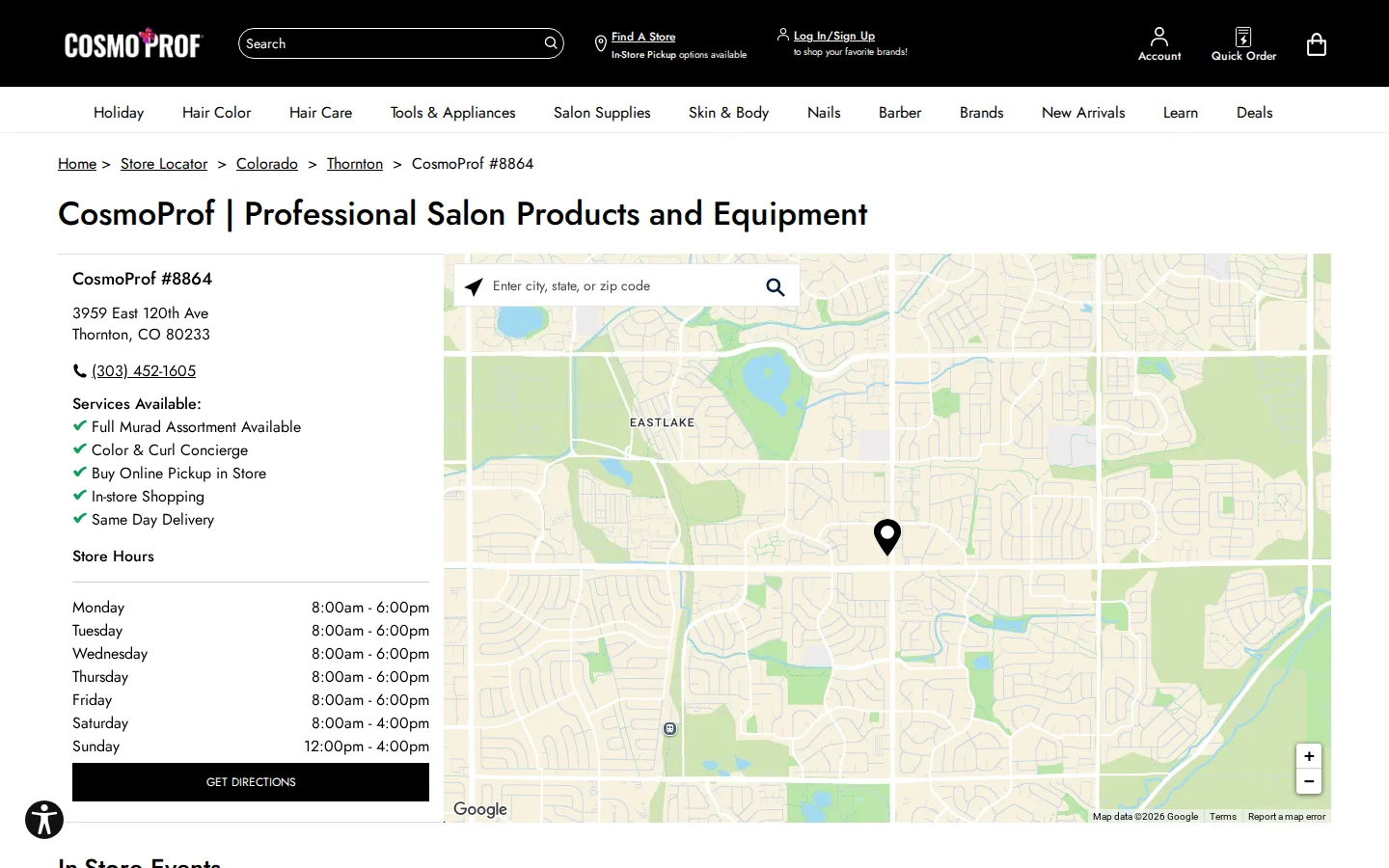Screen dimensions: 1389x868
Task: Open the Salon Supplies menu
Action: (602, 113)
